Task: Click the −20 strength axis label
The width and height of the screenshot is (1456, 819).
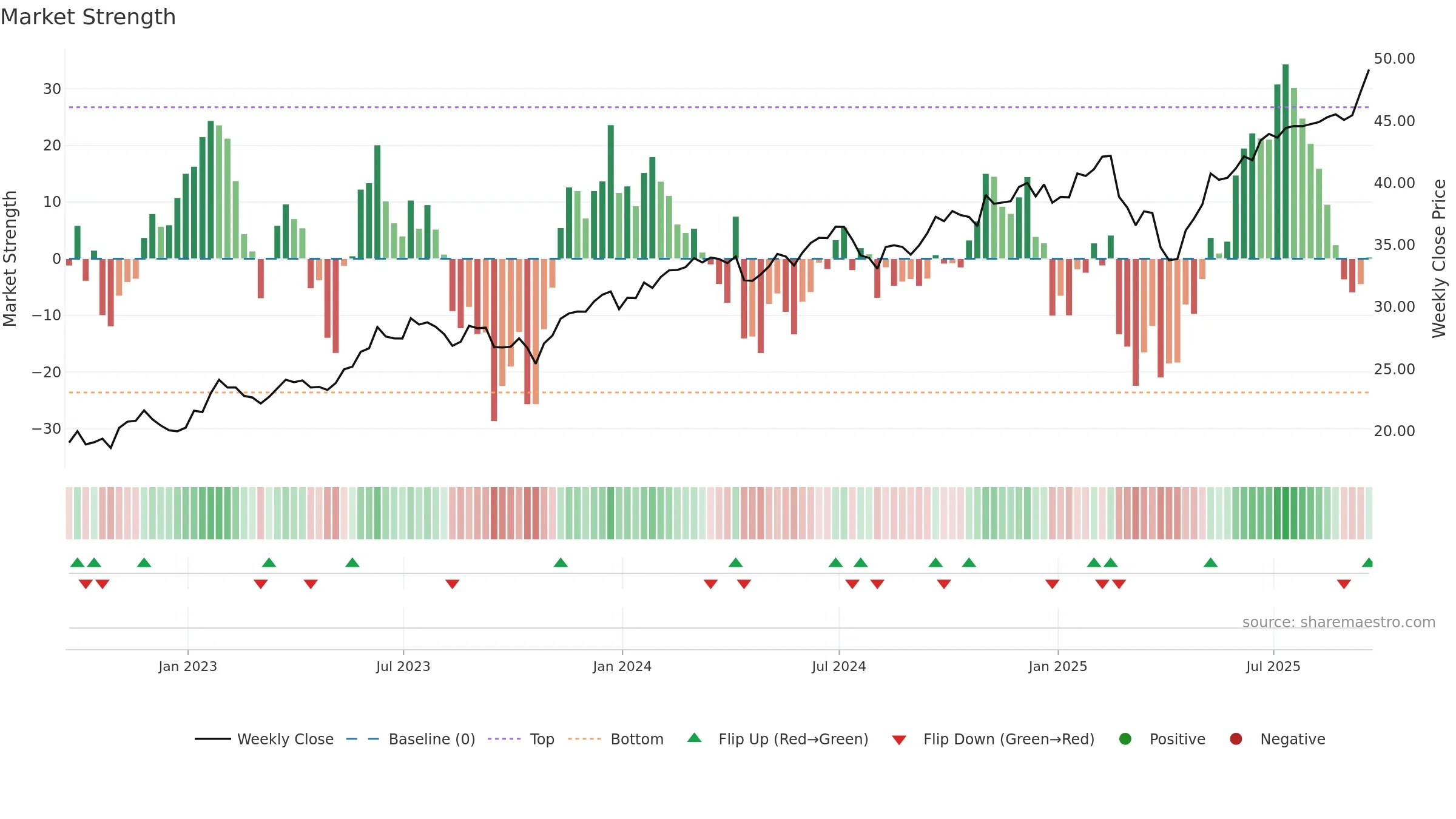Action: click(x=47, y=372)
